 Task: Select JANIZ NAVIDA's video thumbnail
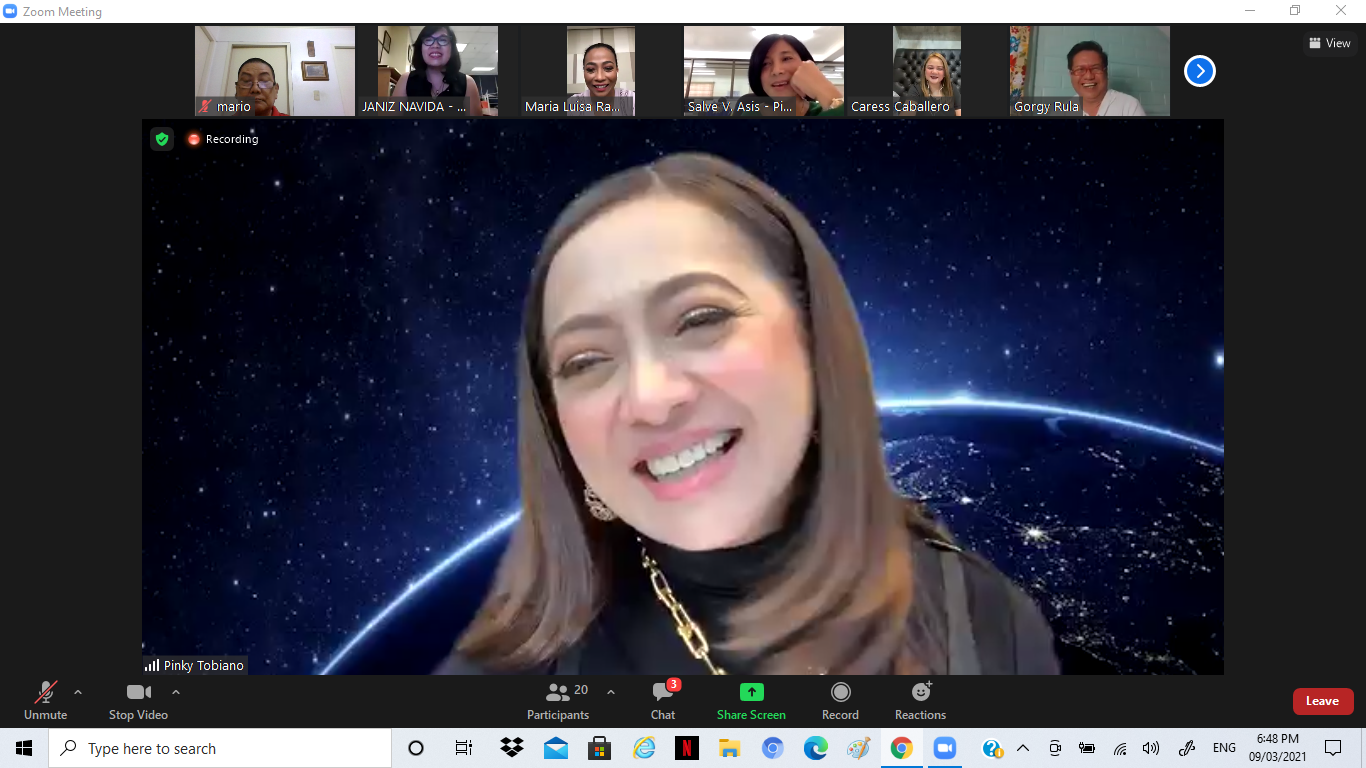437,71
